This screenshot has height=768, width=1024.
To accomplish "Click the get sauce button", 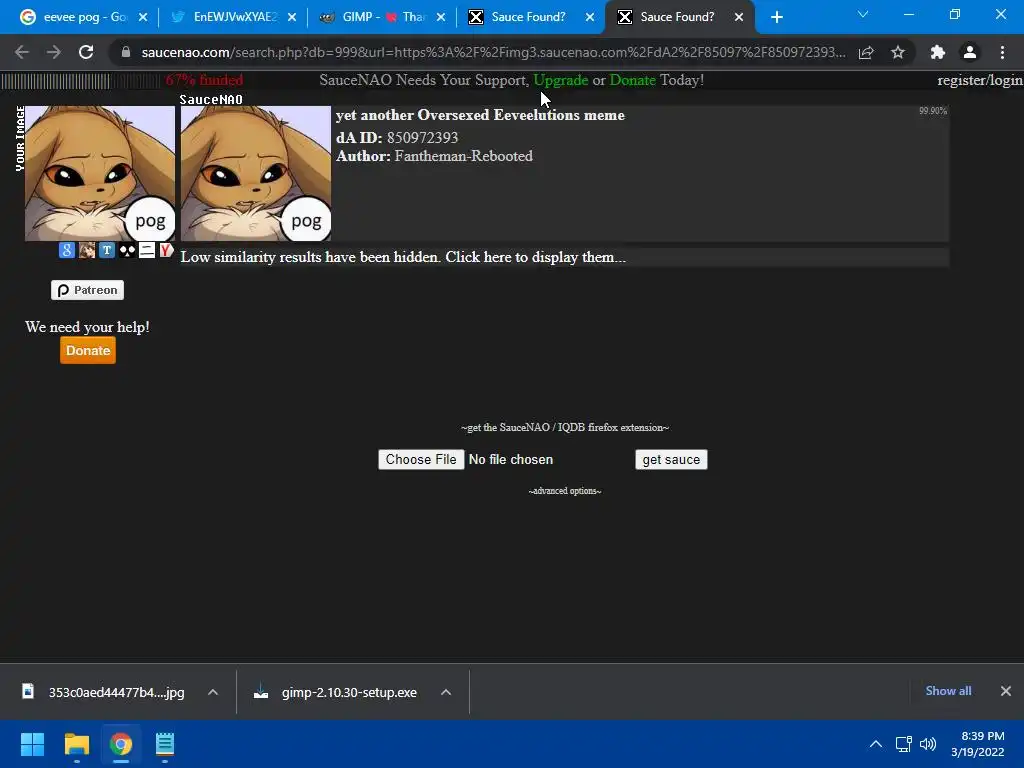I will 671,460.
